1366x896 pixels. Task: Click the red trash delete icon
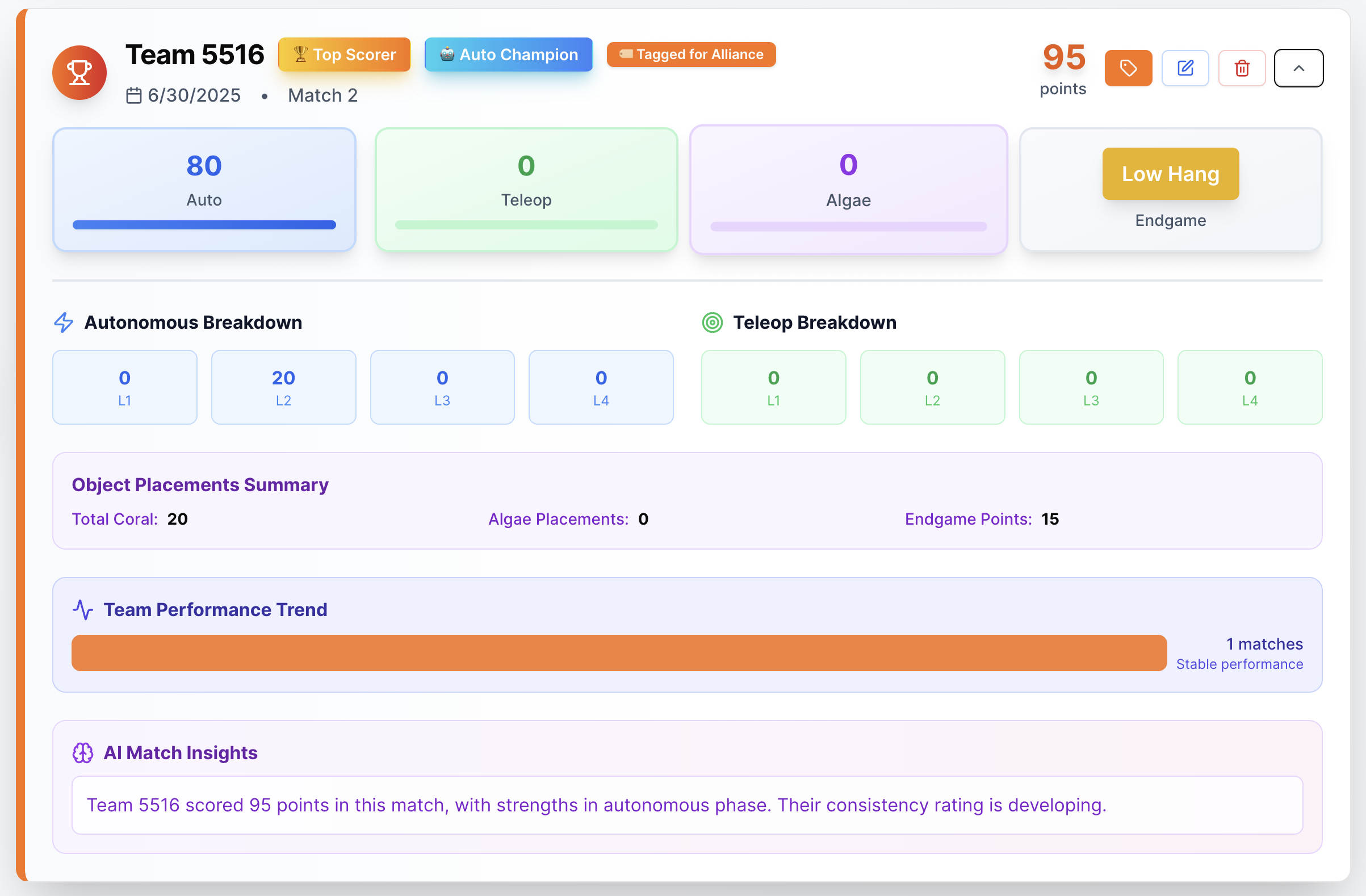click(1242, 68)
